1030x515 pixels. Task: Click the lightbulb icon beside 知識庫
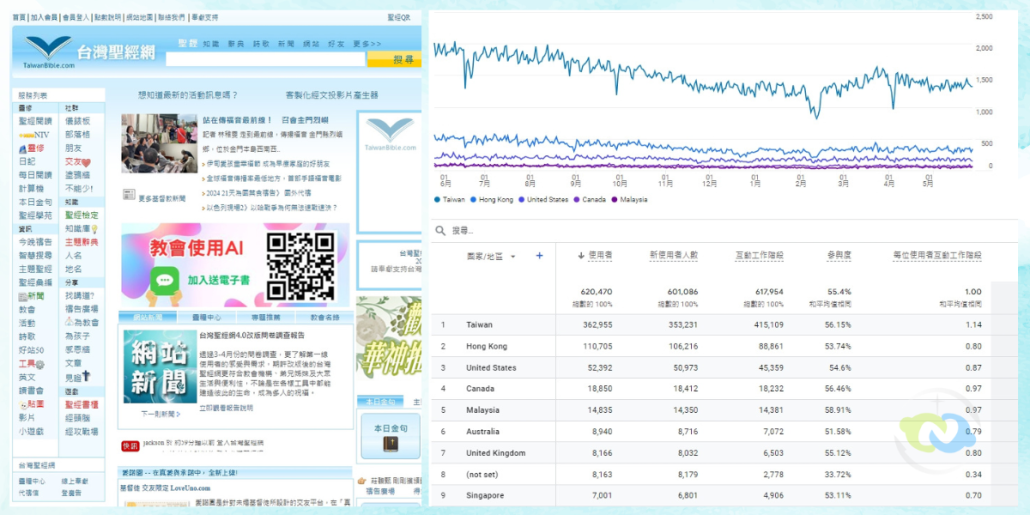click(x=95, y=229)
